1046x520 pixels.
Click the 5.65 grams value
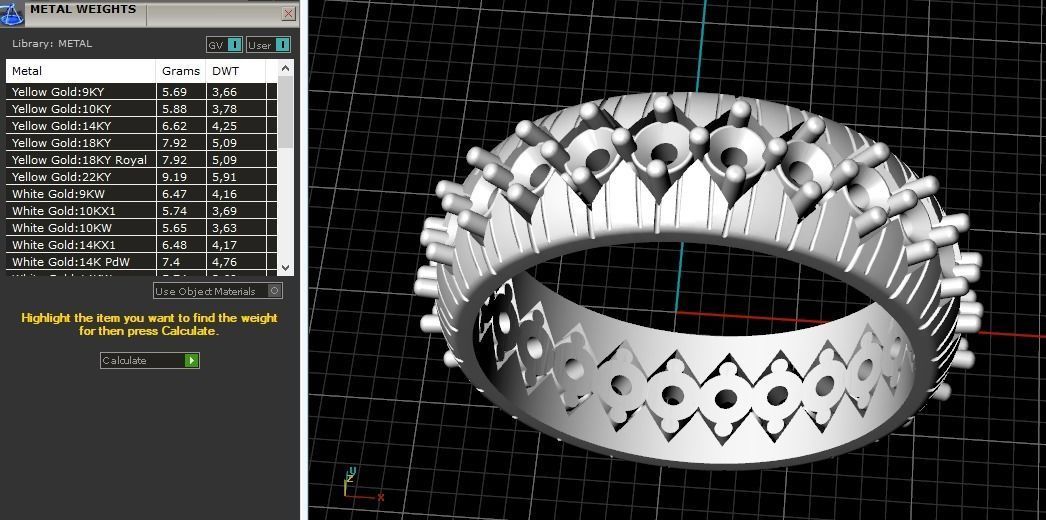[174, 228]
